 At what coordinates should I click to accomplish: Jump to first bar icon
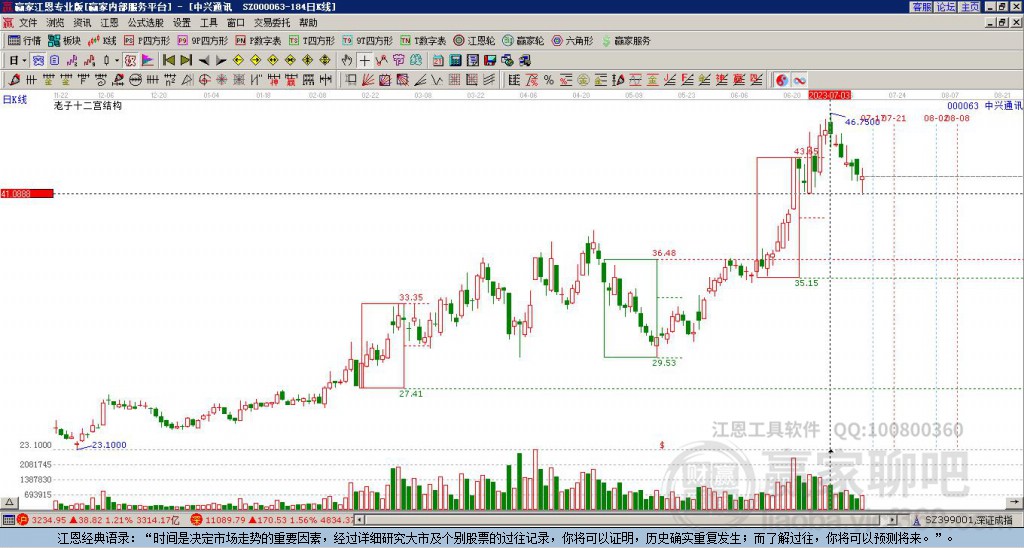pos(168,61)
